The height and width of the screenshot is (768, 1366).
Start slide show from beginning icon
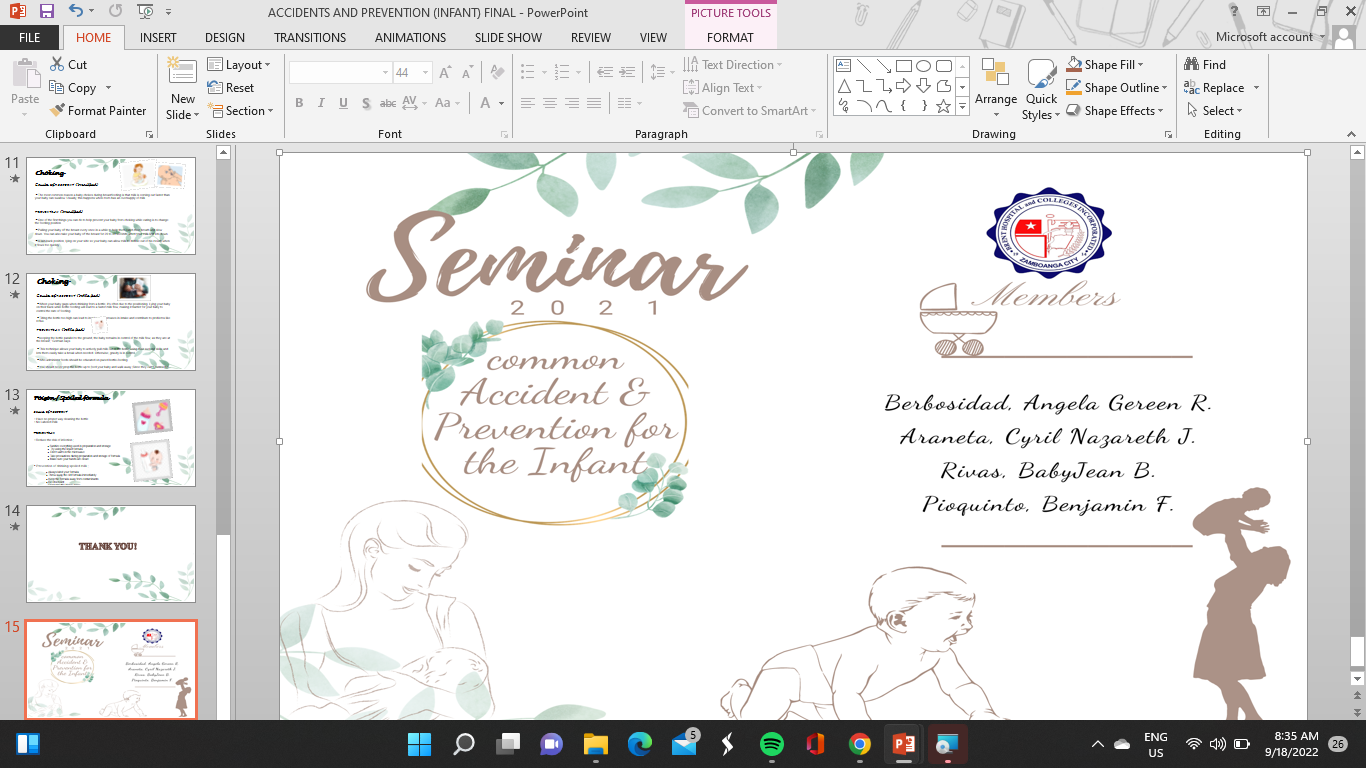143,12
